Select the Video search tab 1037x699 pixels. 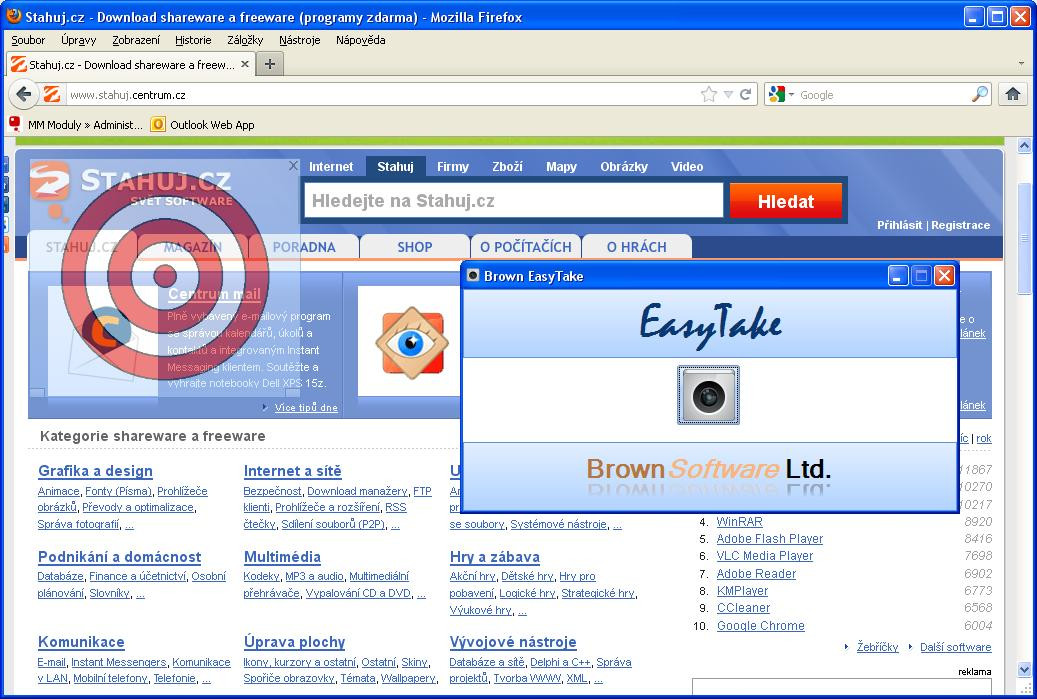pyautogui.click(x=686, y=167)
